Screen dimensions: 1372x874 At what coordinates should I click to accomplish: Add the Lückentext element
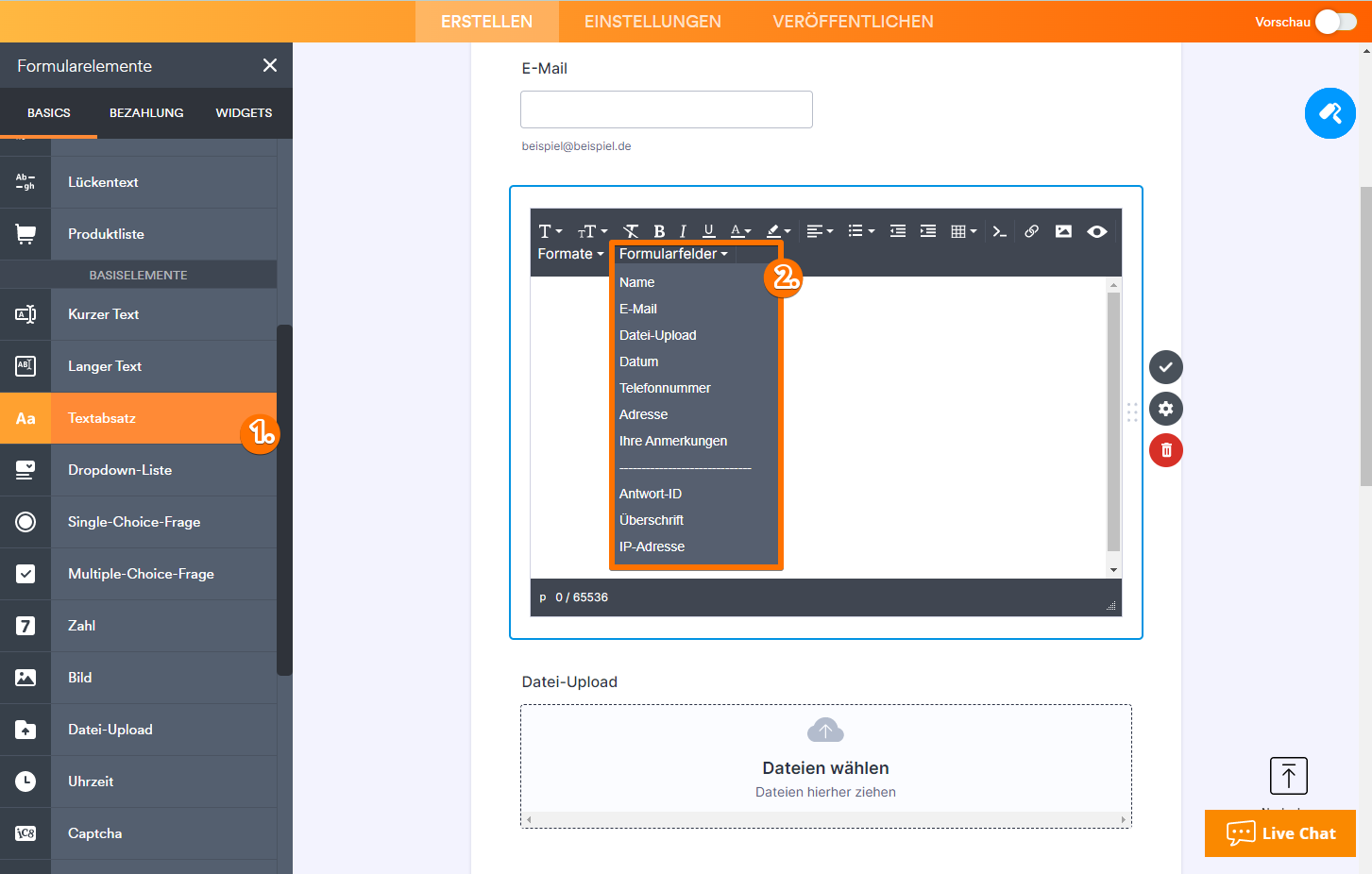click(x=139, y=182)
